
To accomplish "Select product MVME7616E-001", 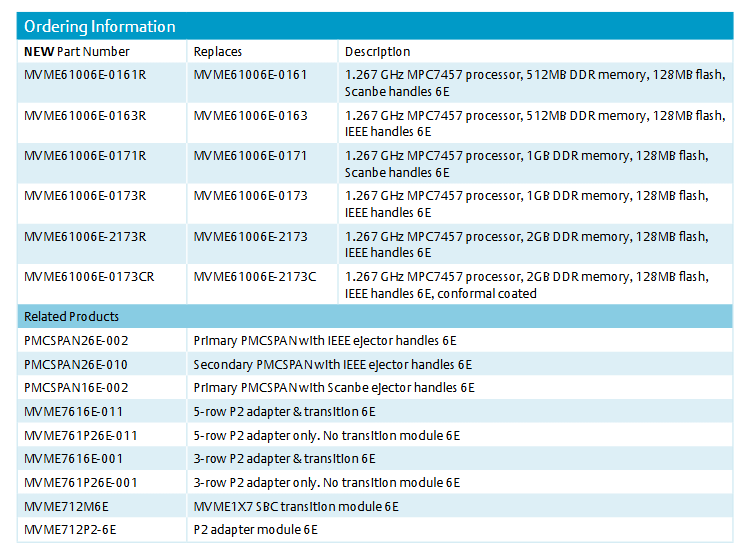I will pyautogui.click(x=73, y=459).
